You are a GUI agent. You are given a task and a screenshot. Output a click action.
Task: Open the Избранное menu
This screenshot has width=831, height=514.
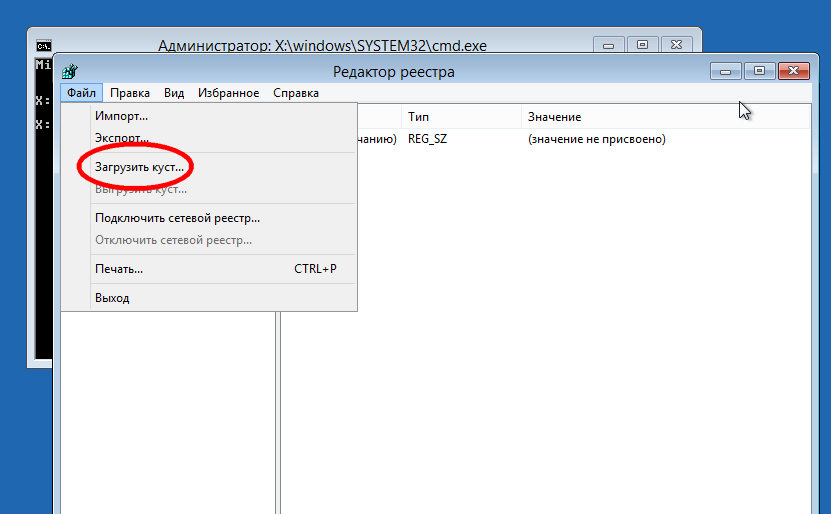click(228, 93)
